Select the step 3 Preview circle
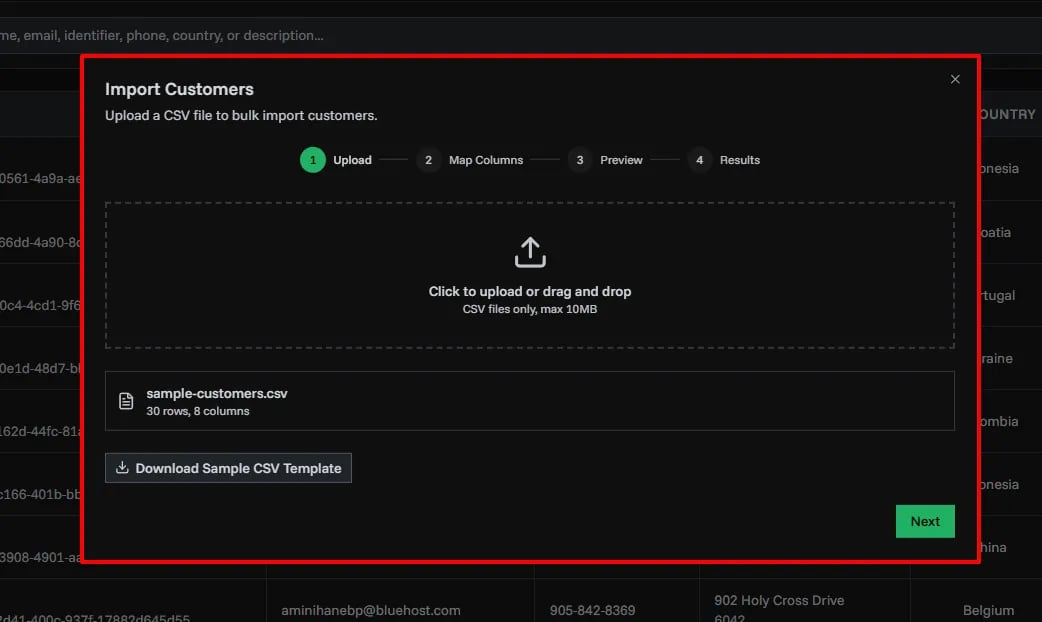 tap(580, 159)
